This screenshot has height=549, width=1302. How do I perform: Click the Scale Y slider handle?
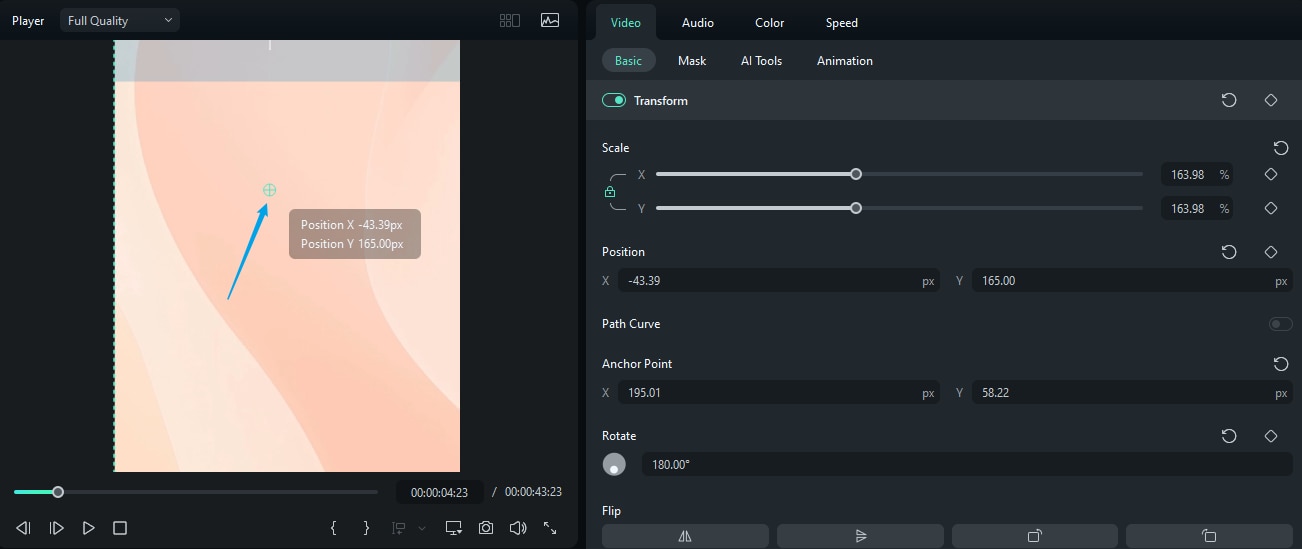pyautogui.click(x=856, y=208)
